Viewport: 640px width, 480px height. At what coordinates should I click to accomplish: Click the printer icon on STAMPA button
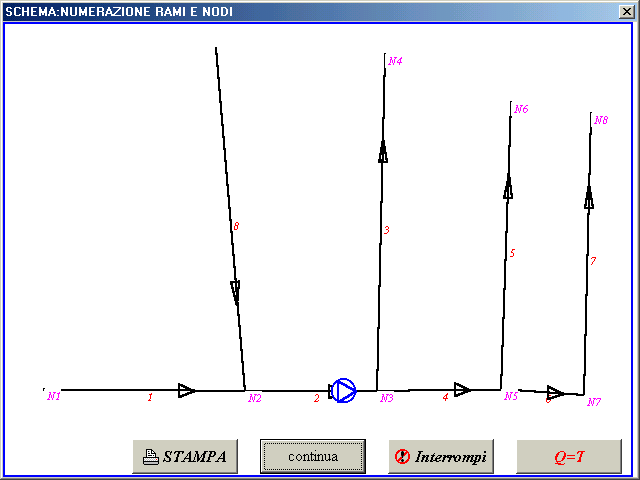tap(151, 457)
